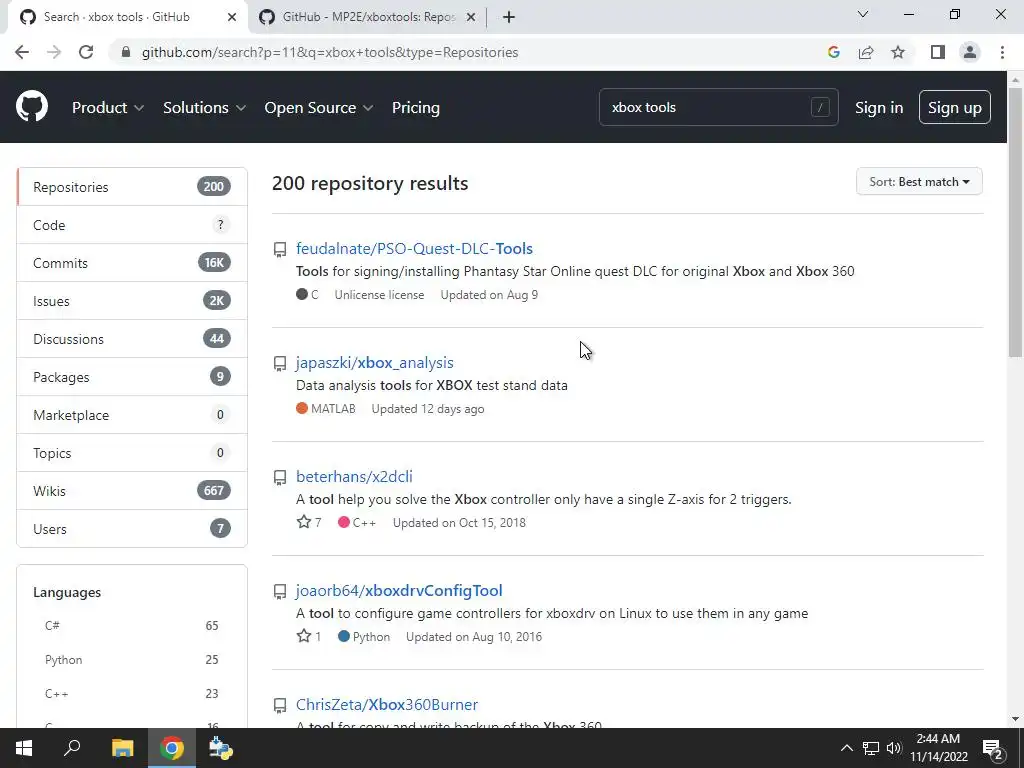The height and width of the screenshot is (768, 1024).
Task: Open File Explorer from taskbar
Action: (x=122, y=748)
